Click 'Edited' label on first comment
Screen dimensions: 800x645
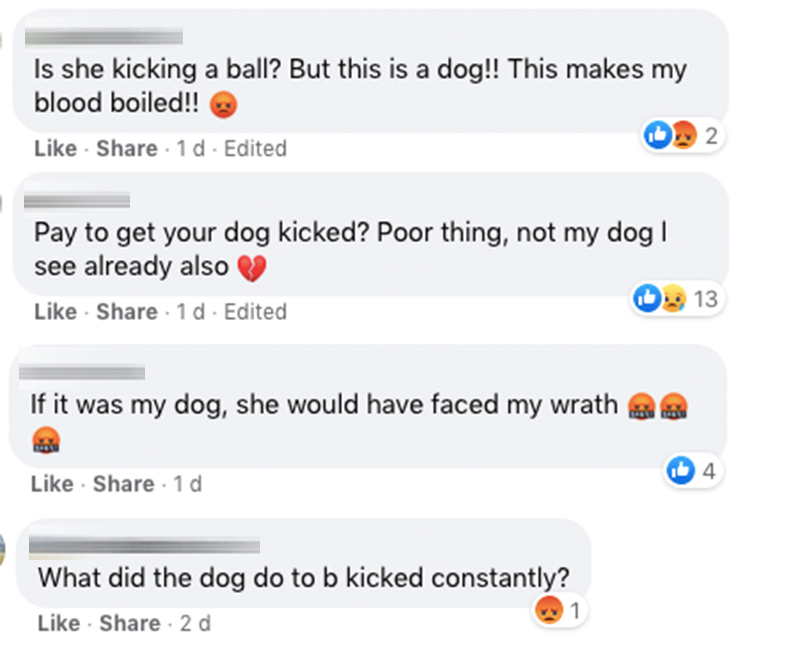(255, 148)
